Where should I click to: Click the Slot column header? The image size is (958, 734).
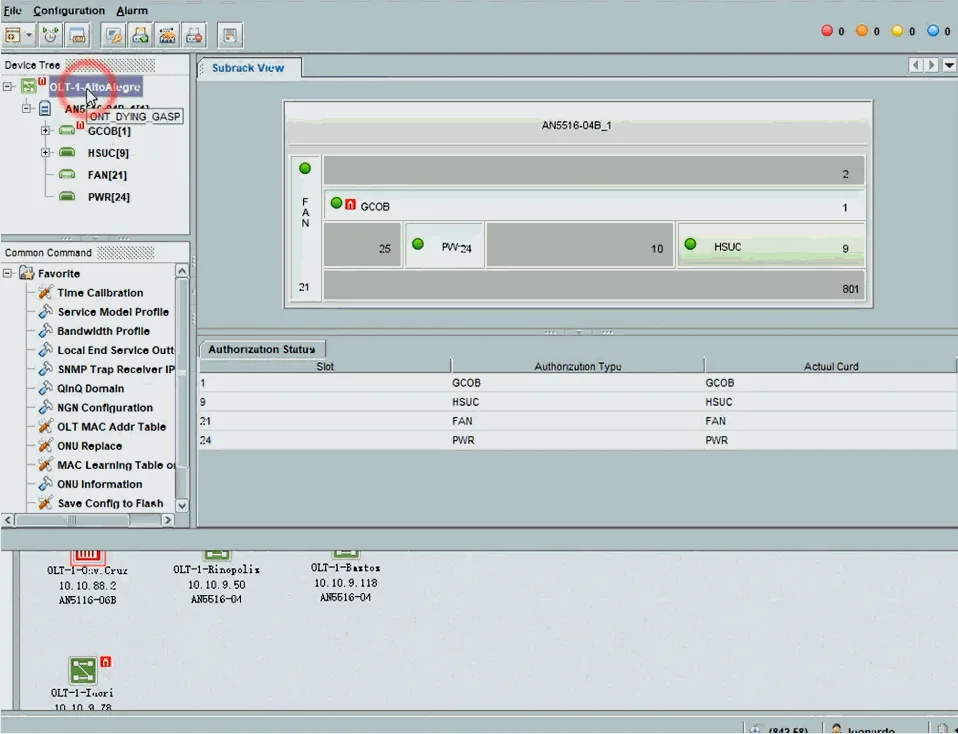point(325,366)
